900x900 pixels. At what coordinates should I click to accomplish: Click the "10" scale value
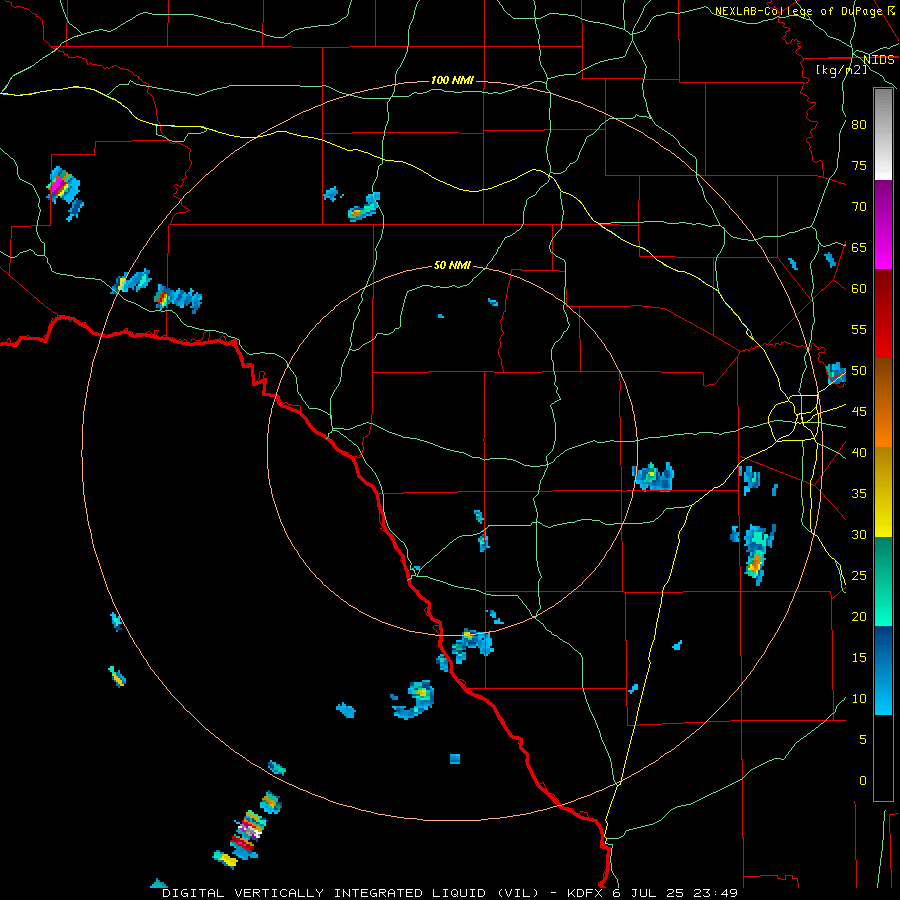pos(859,699)
